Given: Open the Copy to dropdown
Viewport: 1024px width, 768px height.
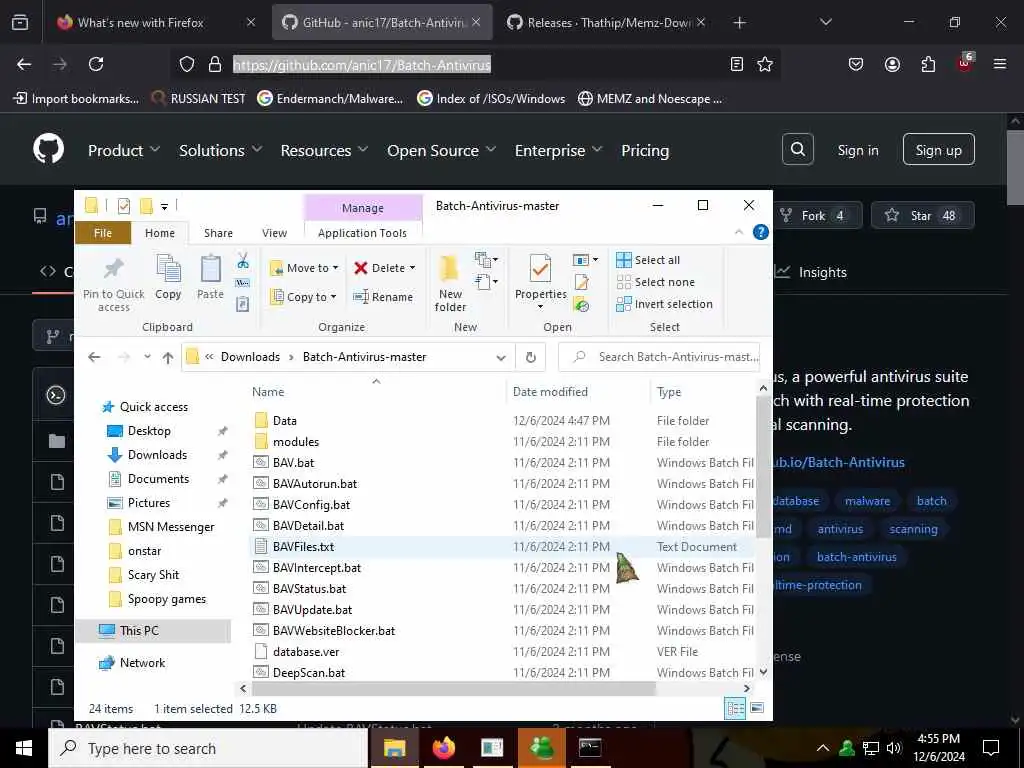Looking at the screenshot, I should (304, 297).
